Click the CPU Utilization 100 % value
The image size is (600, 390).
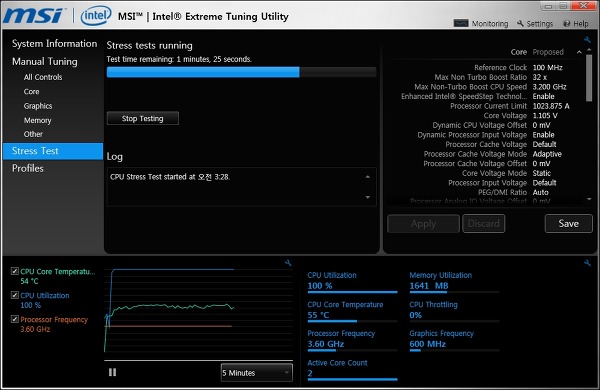pyautogui.click(x=320, y=286)
